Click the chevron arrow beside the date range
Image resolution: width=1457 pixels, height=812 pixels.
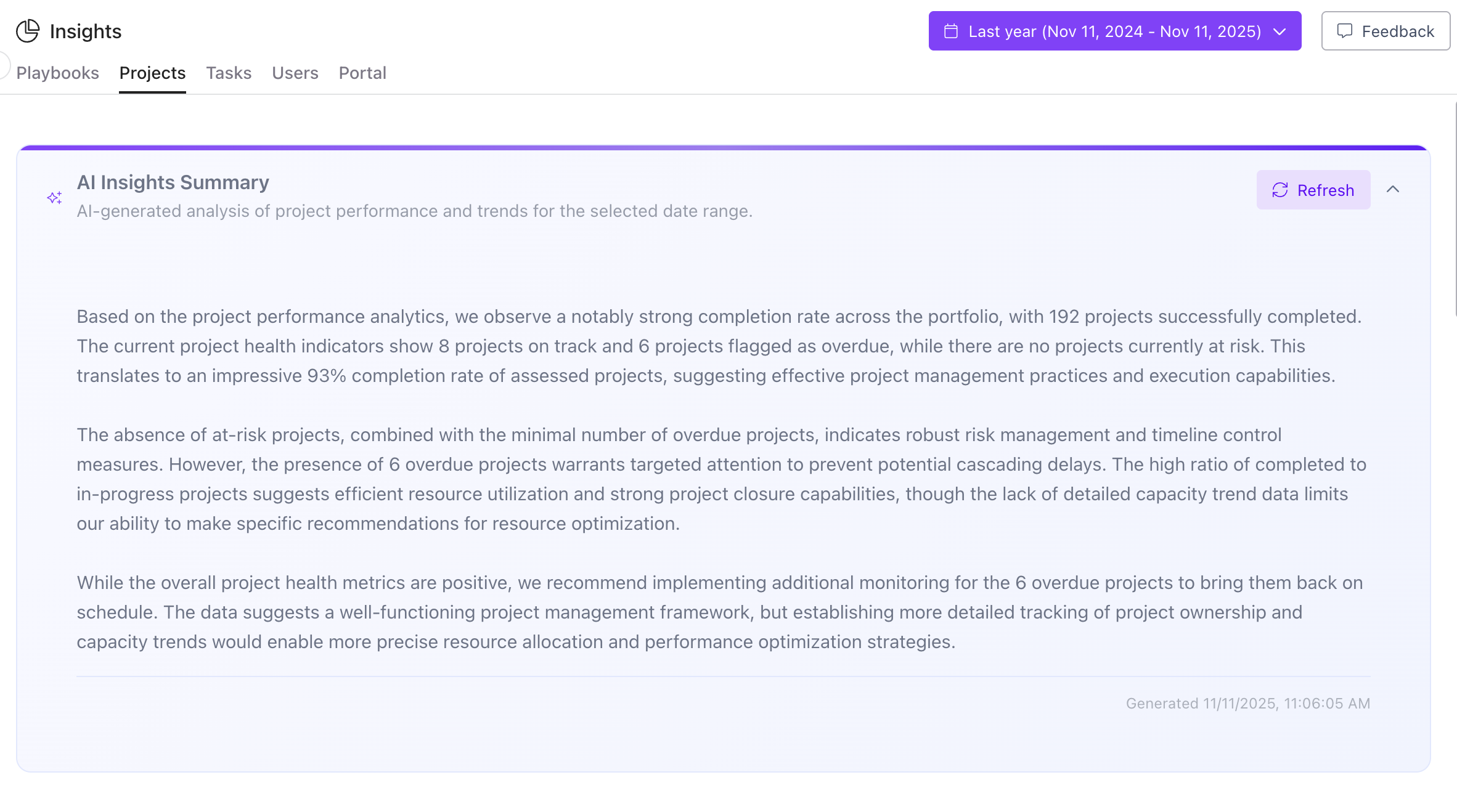(x=1279, y=31)
